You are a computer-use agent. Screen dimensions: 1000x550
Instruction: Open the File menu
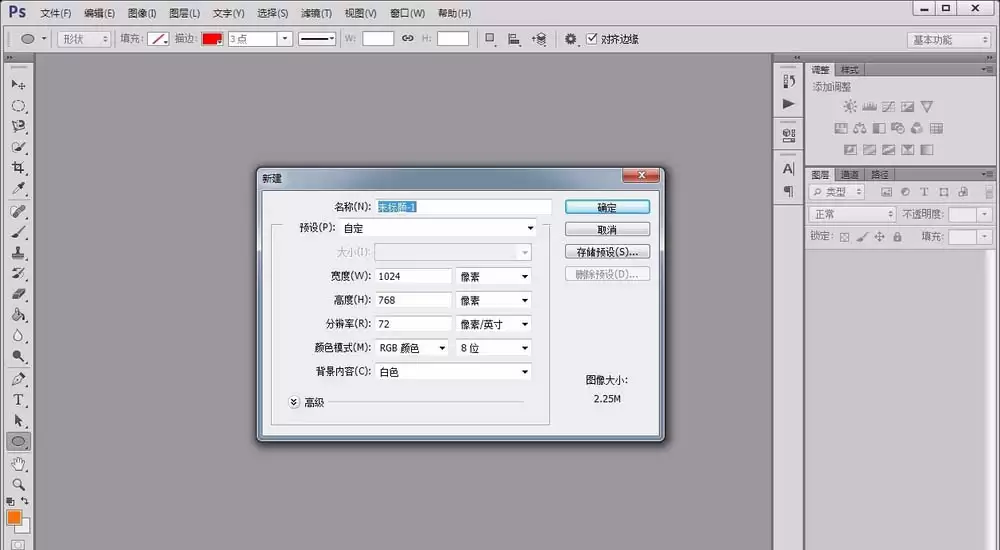click(x=55, y=13)
